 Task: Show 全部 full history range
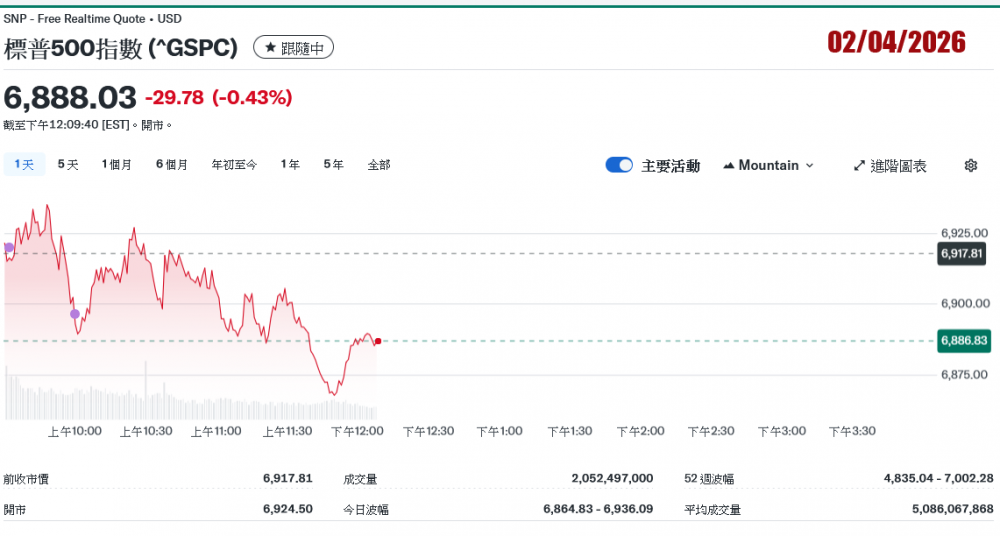pyautogui.click(x=379, y=165)
